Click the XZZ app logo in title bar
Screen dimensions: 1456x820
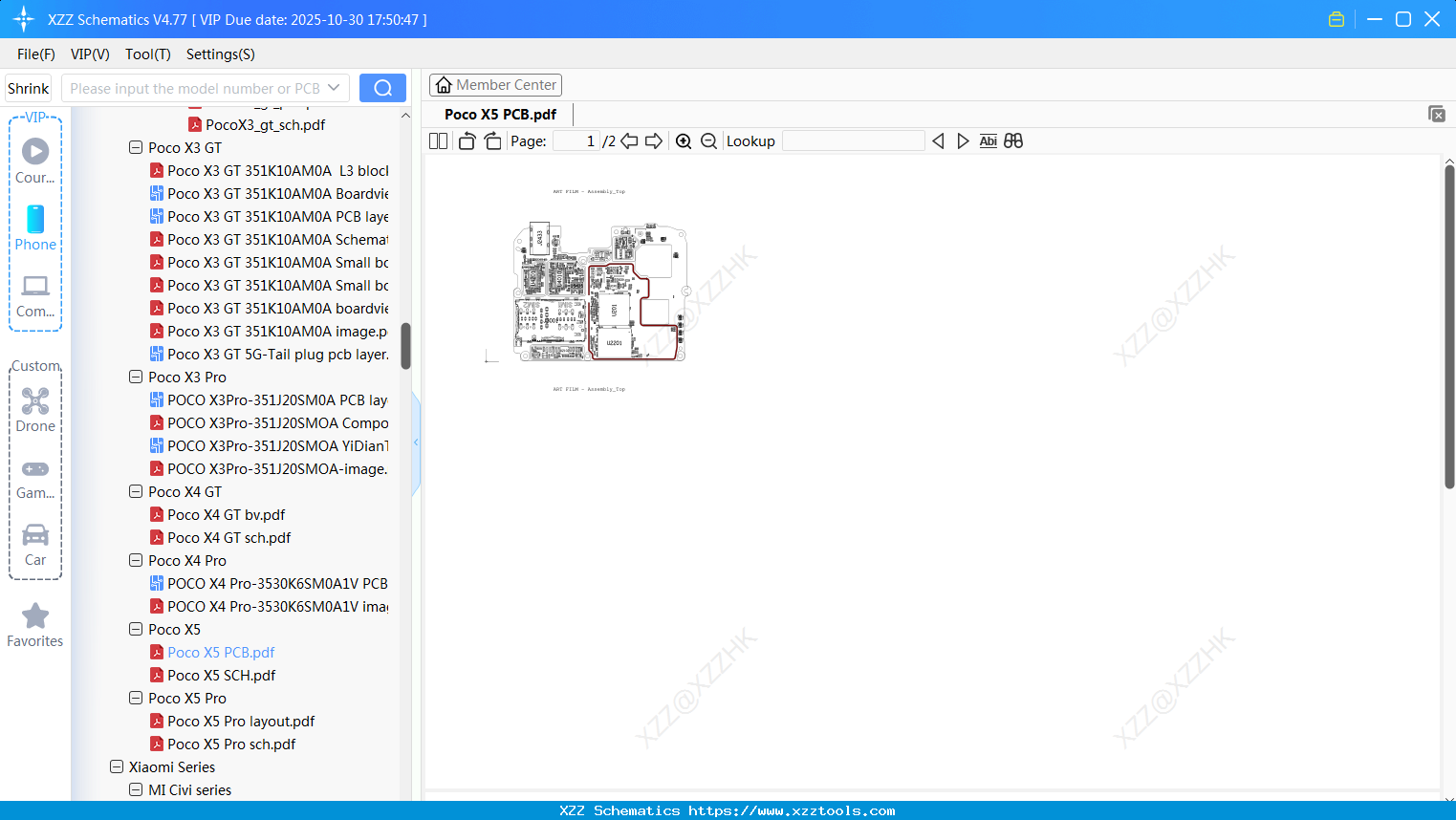click(x=24, y=19)
